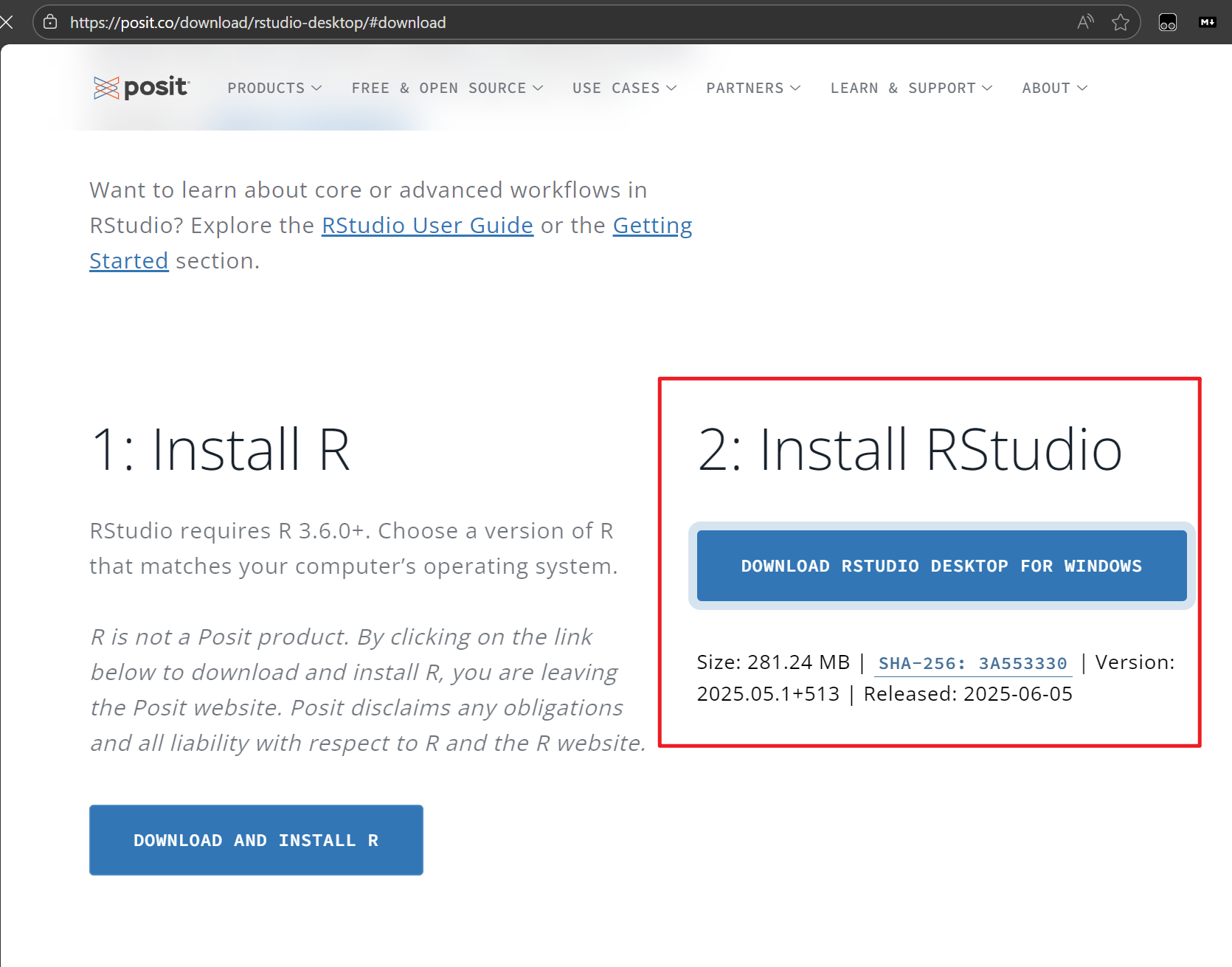
Task: Click 'RStudio requires R 3.6.0+' paragraph
Action: tap(353, 549)
